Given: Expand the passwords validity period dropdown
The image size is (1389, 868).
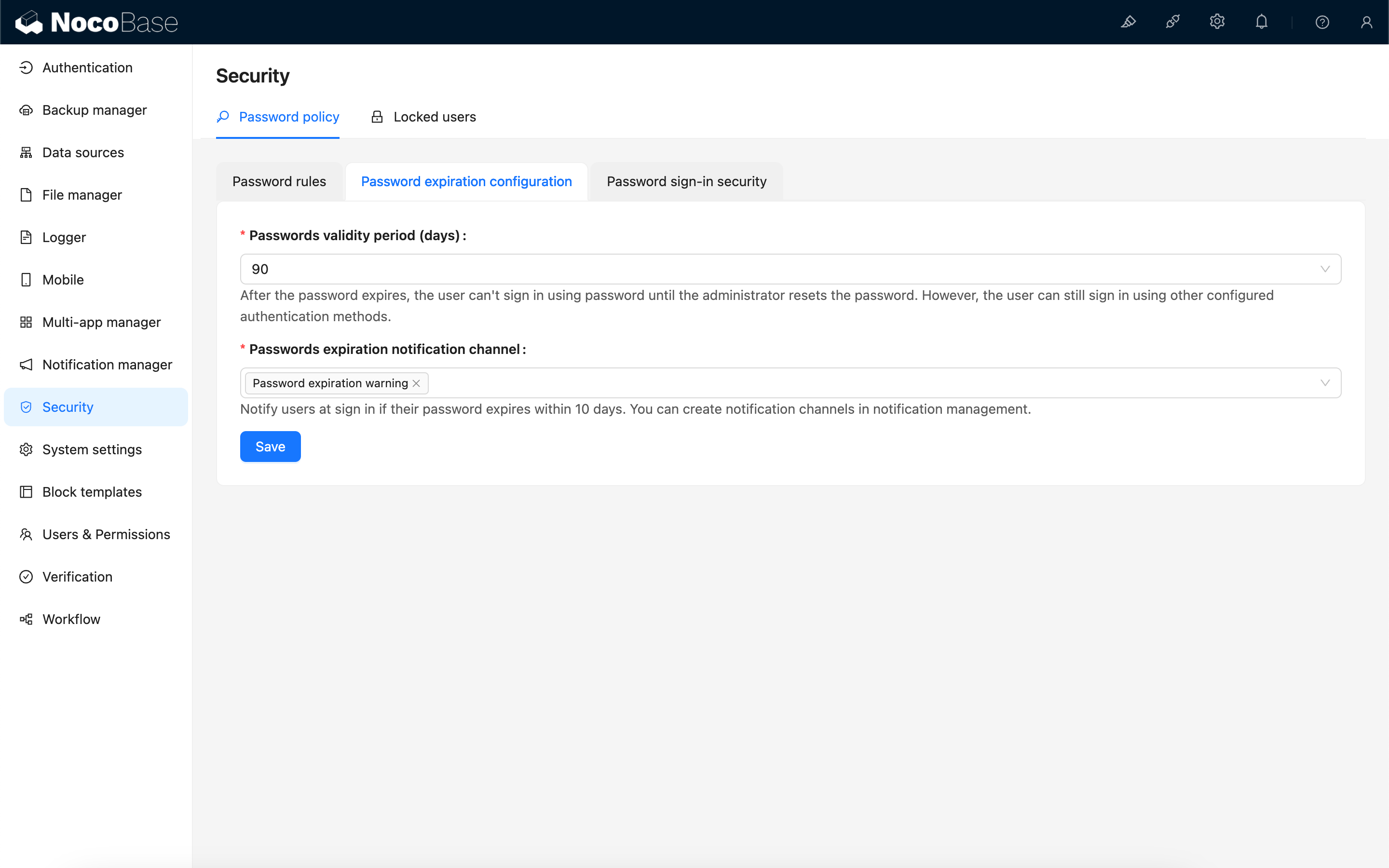Looking at the screenshot, I should [1325, 269].
